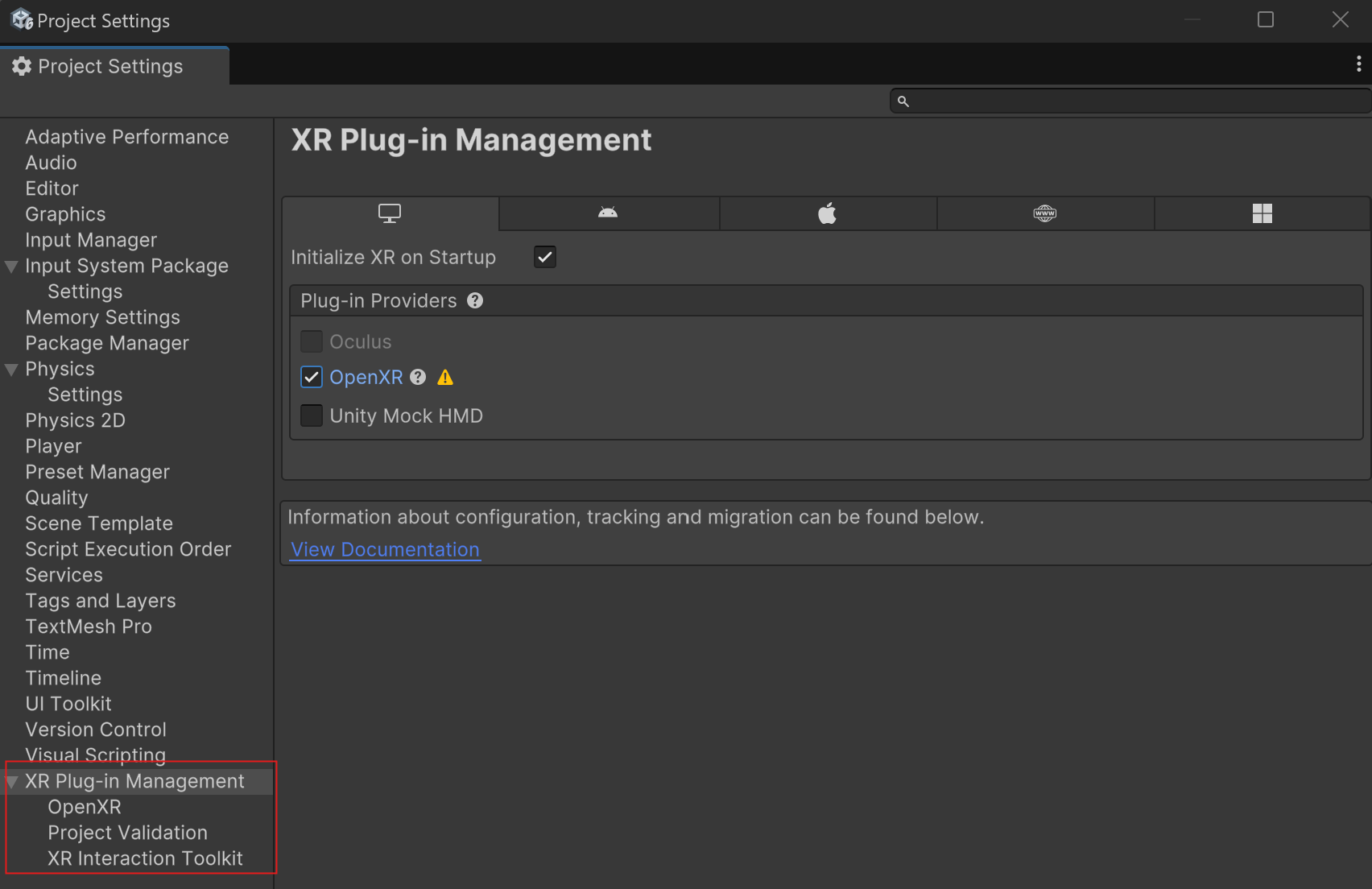This screenshot has width=1372, height=889.
Task: Enable the Unity Mock HMD checkbox
Action: pos(312,416)
